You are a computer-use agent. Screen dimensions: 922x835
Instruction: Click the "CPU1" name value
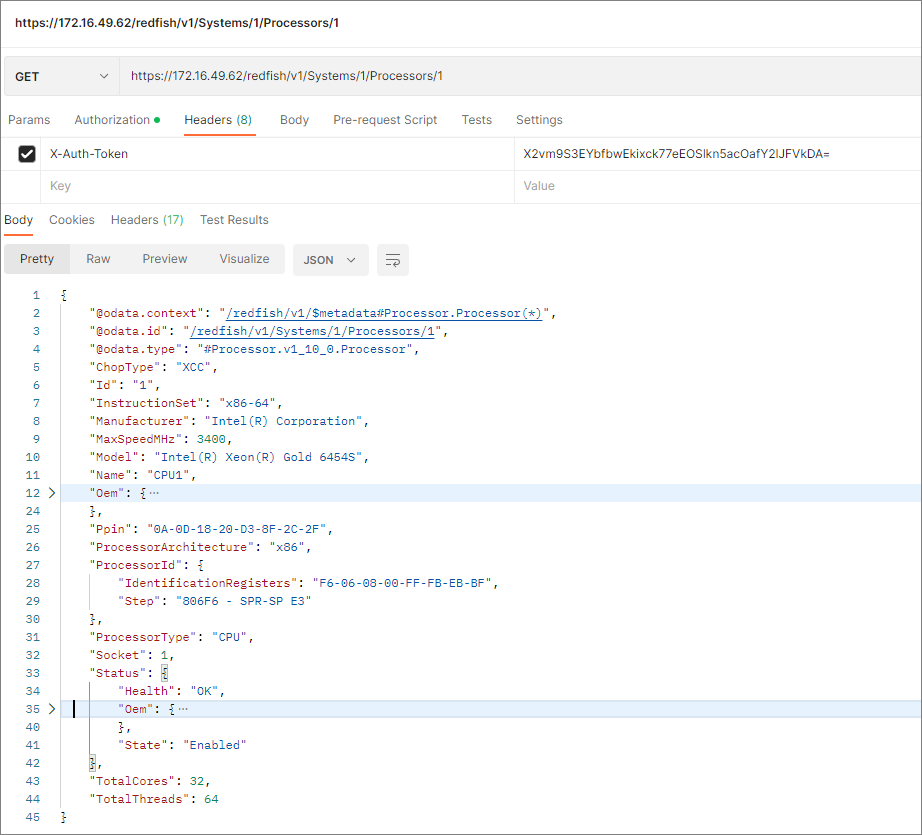click(168, 476)
